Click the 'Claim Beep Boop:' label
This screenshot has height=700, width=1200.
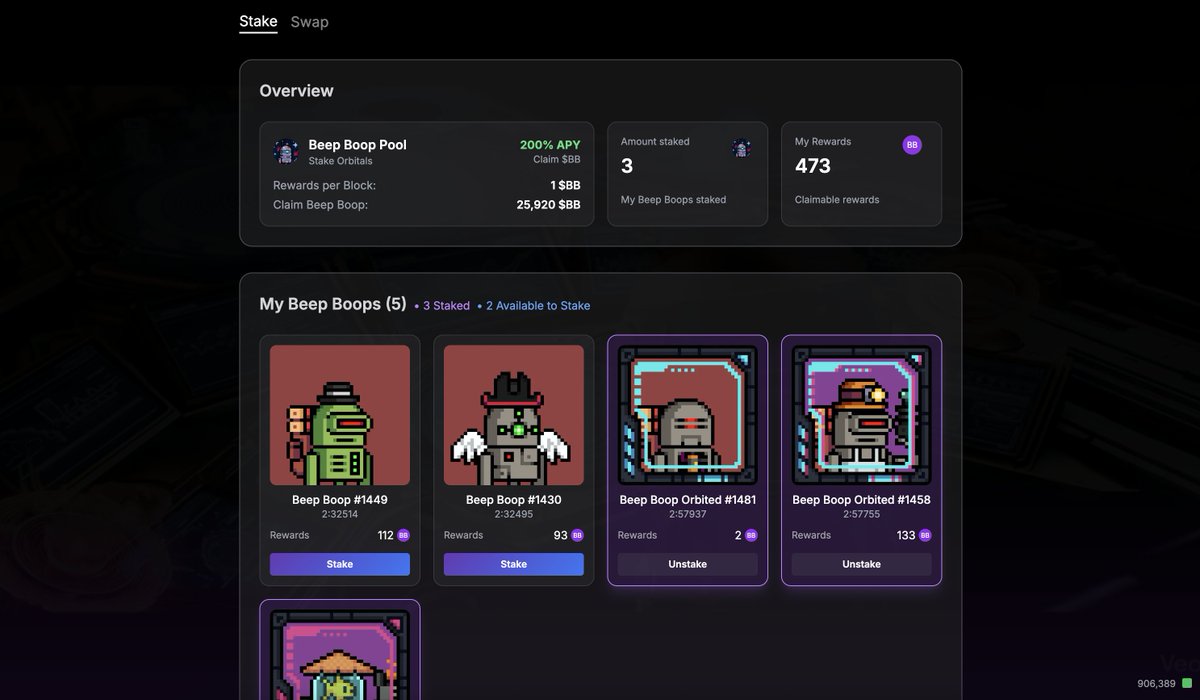point(321,205)
